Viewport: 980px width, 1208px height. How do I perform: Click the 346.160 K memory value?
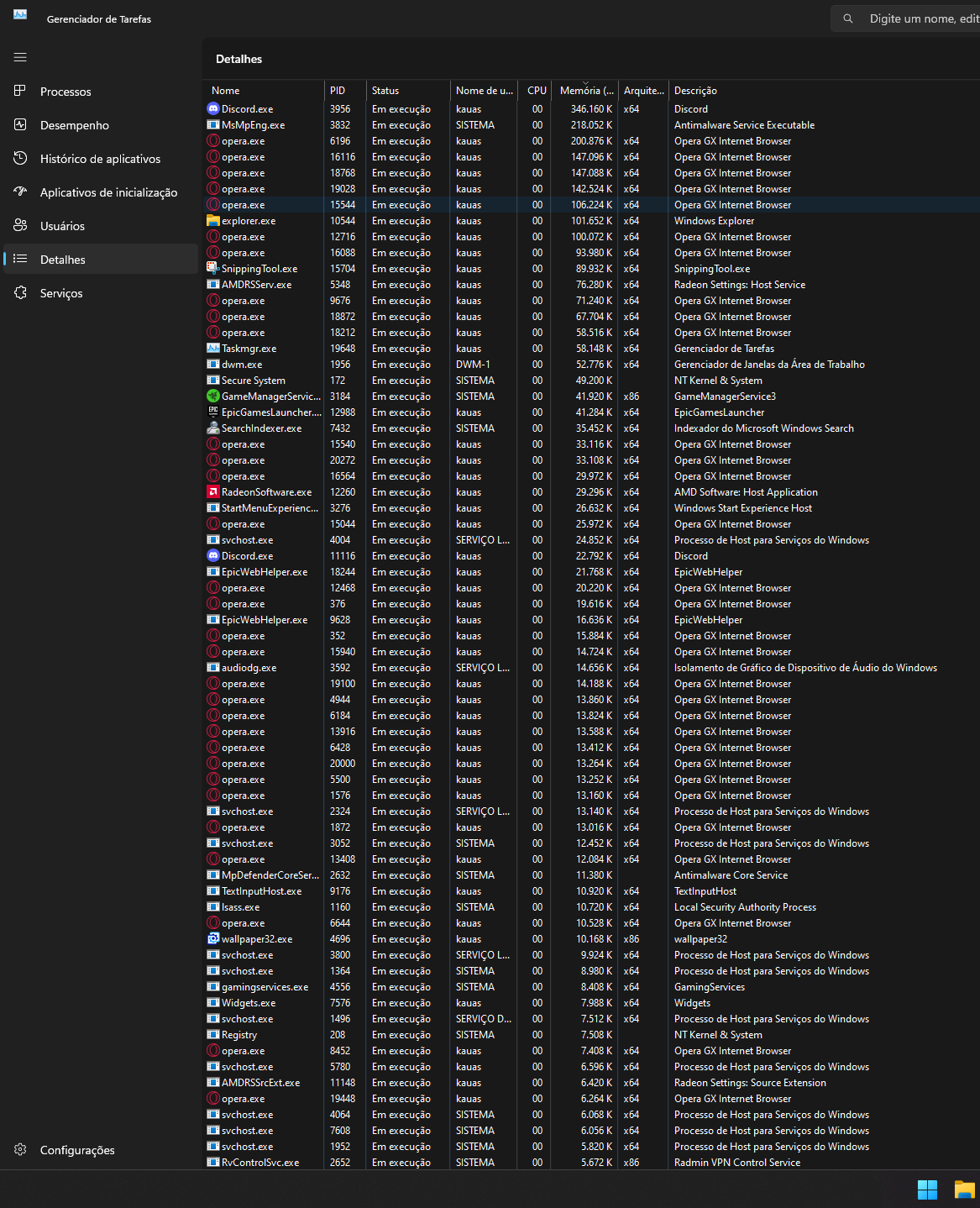(591, 108)
